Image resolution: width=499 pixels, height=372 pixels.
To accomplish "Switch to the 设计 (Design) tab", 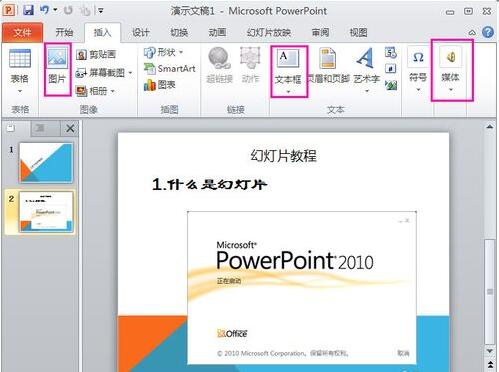I will 140,32.
